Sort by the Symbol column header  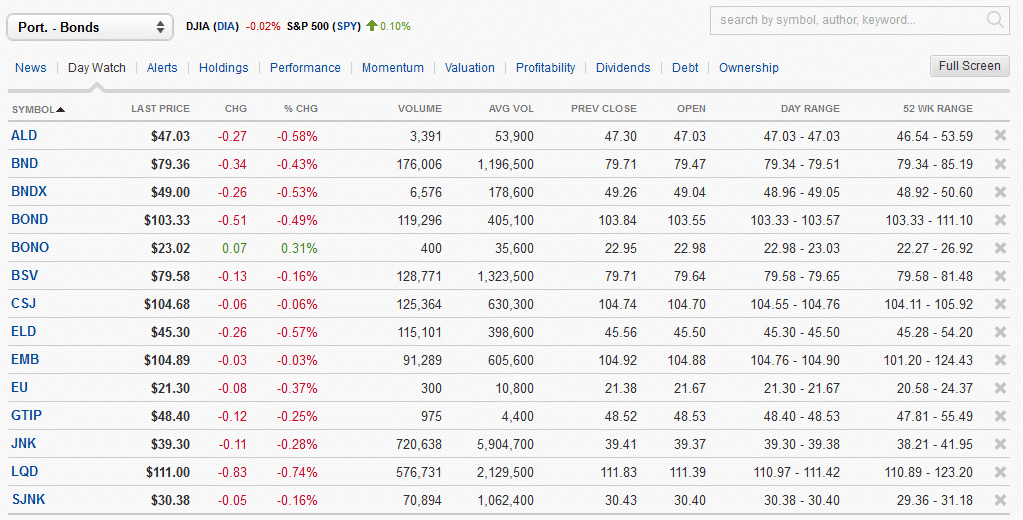click(x=38, y=109)
